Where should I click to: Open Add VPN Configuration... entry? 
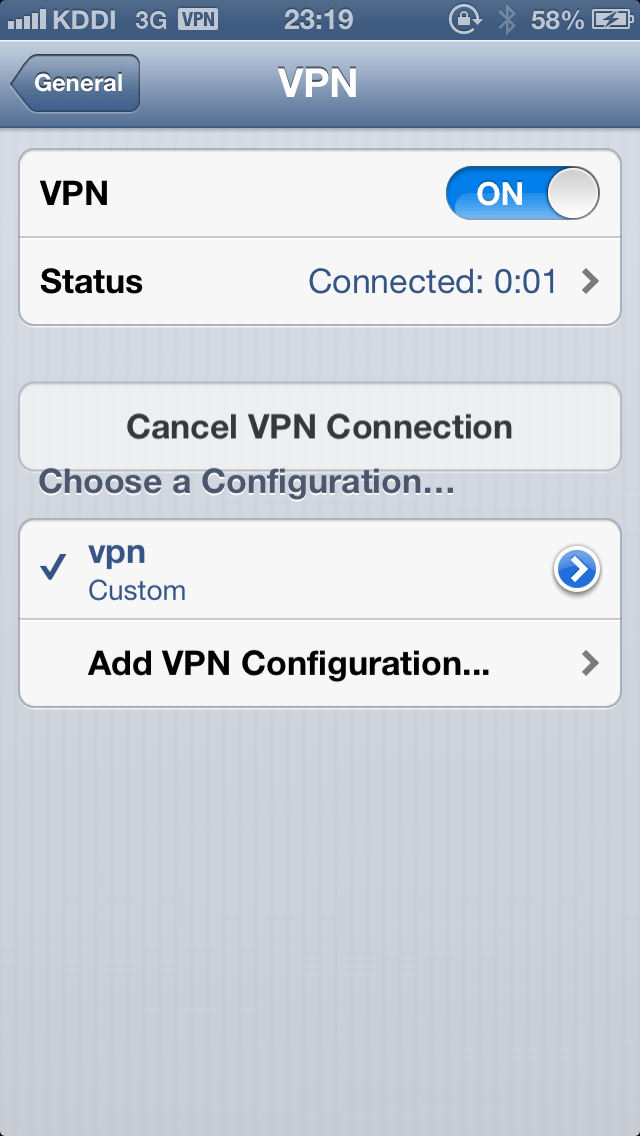(x=320, y=663)
